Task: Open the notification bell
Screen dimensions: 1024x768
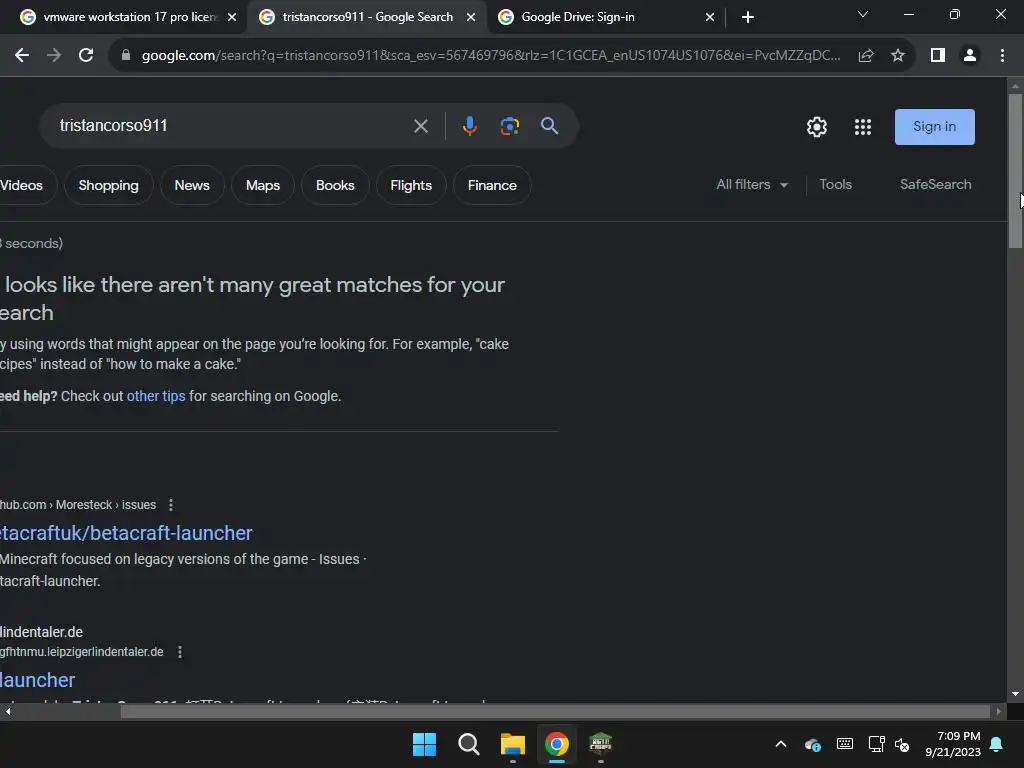Action: point(997,744)
